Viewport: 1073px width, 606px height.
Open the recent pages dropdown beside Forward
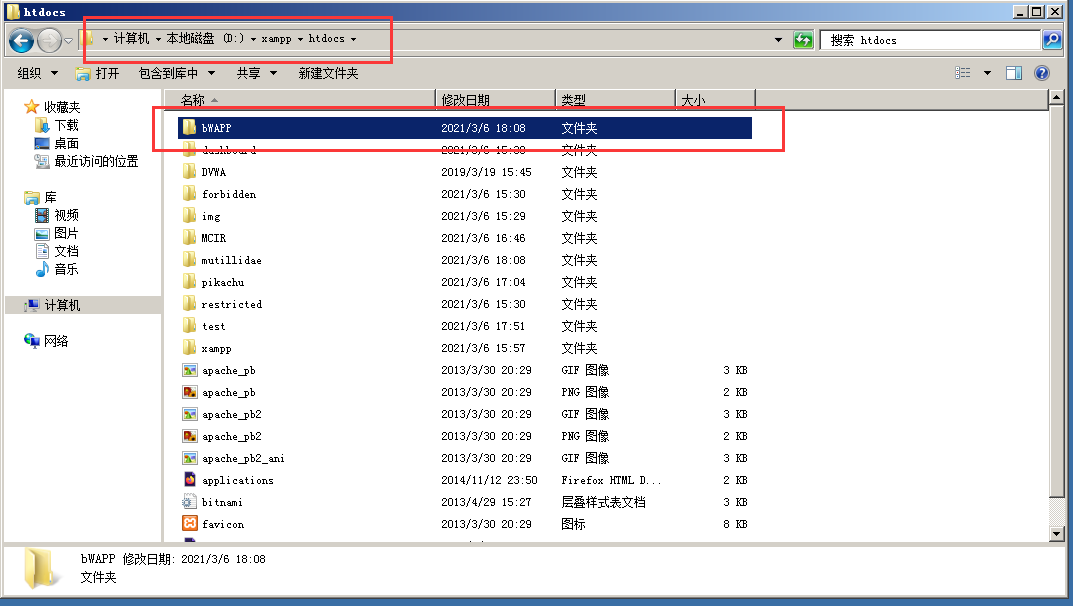68,41
